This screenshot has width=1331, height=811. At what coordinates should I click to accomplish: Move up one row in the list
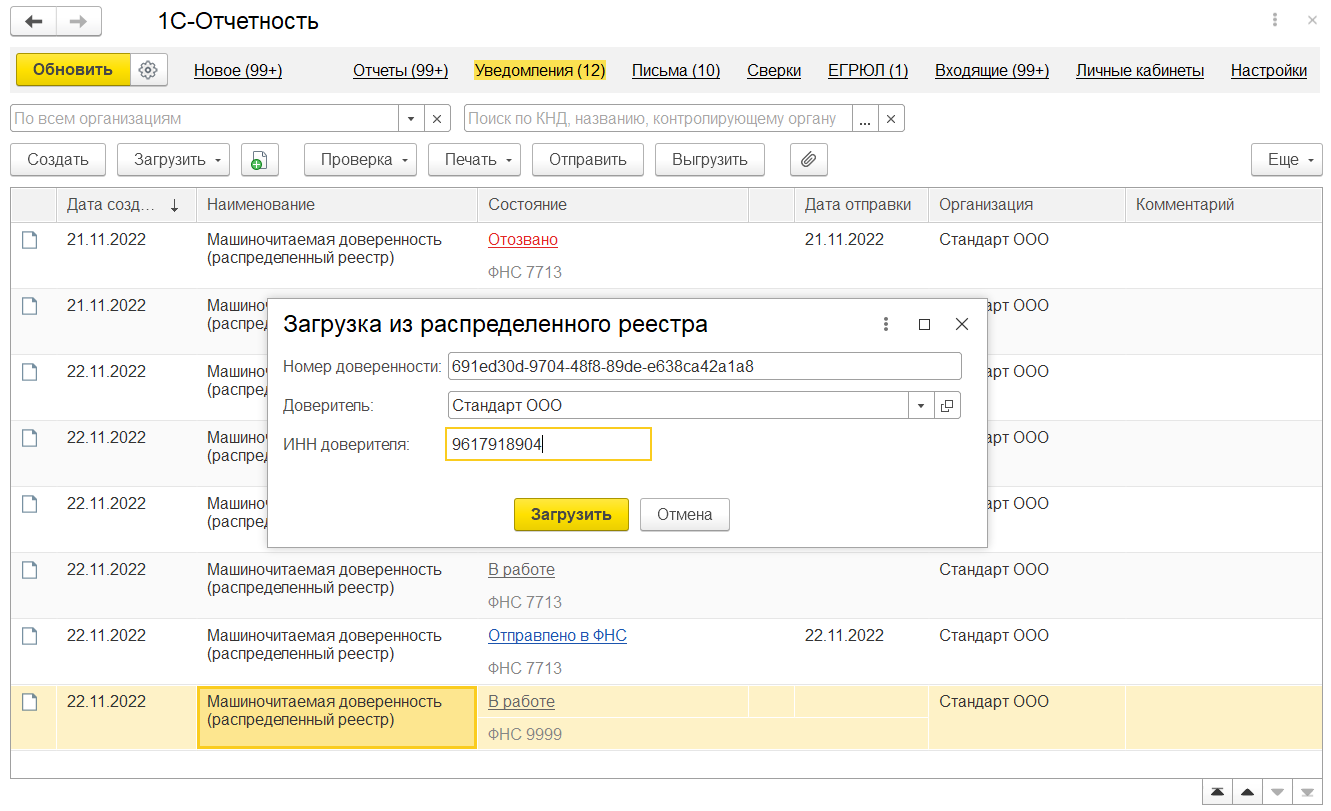pos(1246,791)
